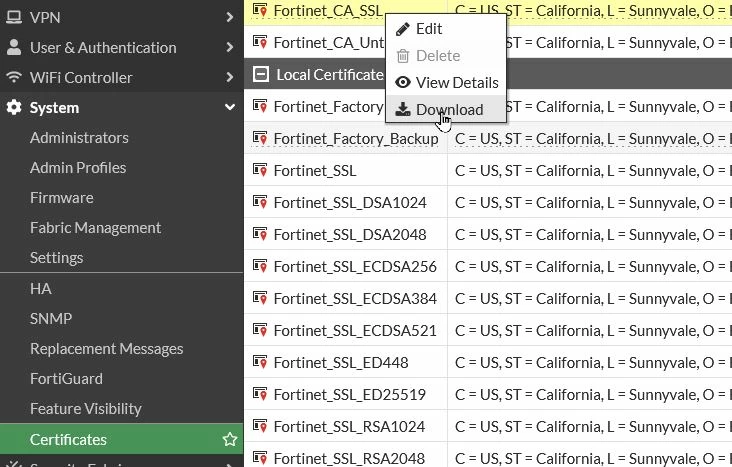Click the certificate icon beside Fortinet_SSL_ECDSA521
This screenshot has width=732, height=467.
pos(260,330)
